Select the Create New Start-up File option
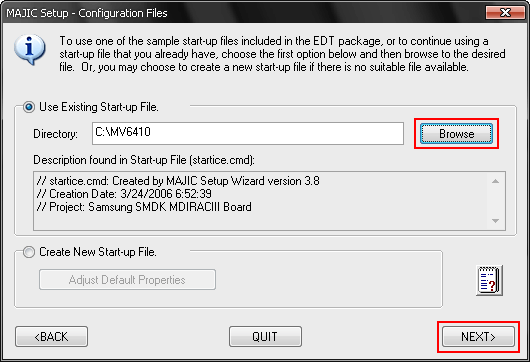Image resolution: width=530 pixels, height=362 pixels. (29, 252)
